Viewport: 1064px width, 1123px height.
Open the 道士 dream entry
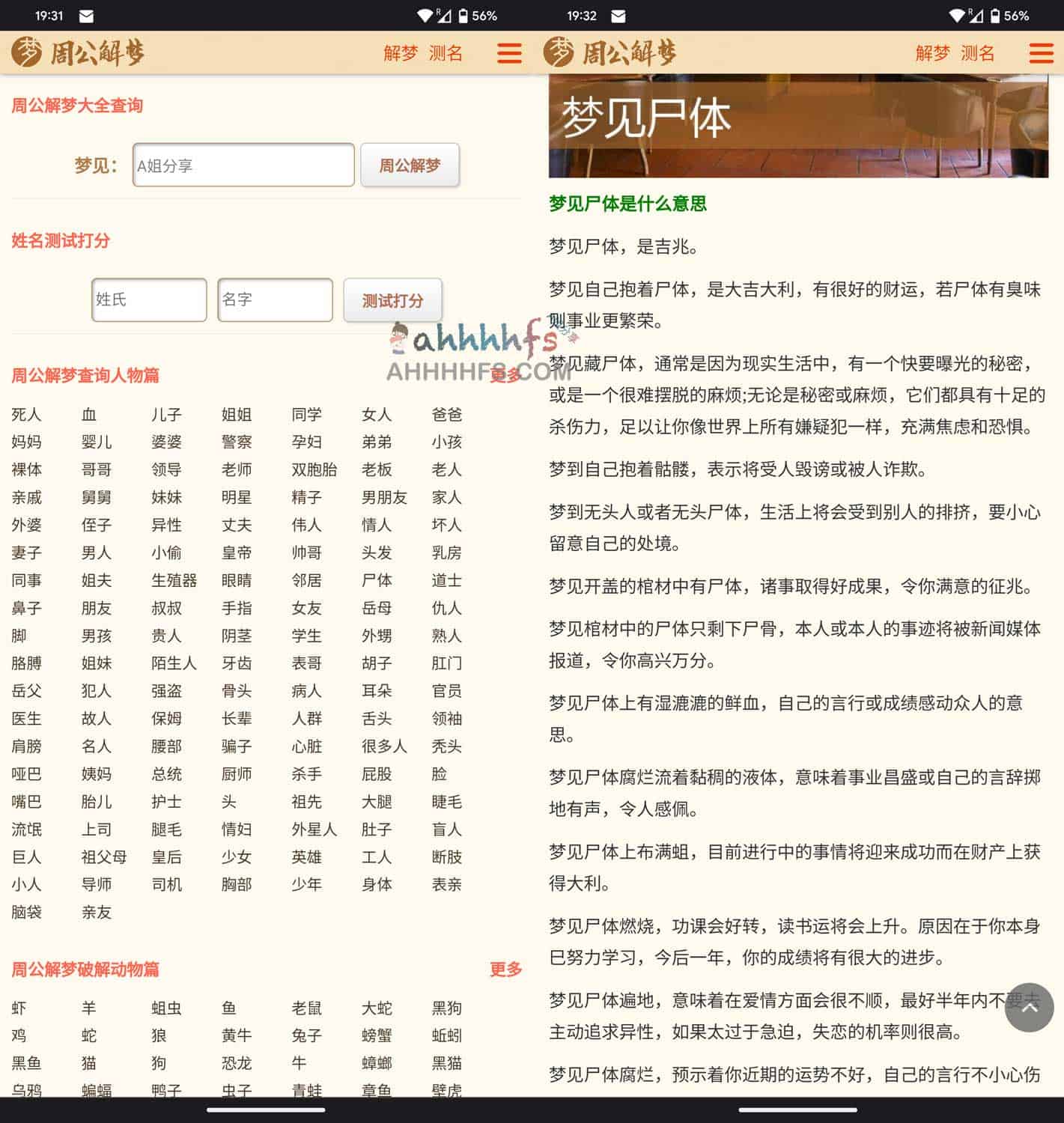[x=446, y=581]
